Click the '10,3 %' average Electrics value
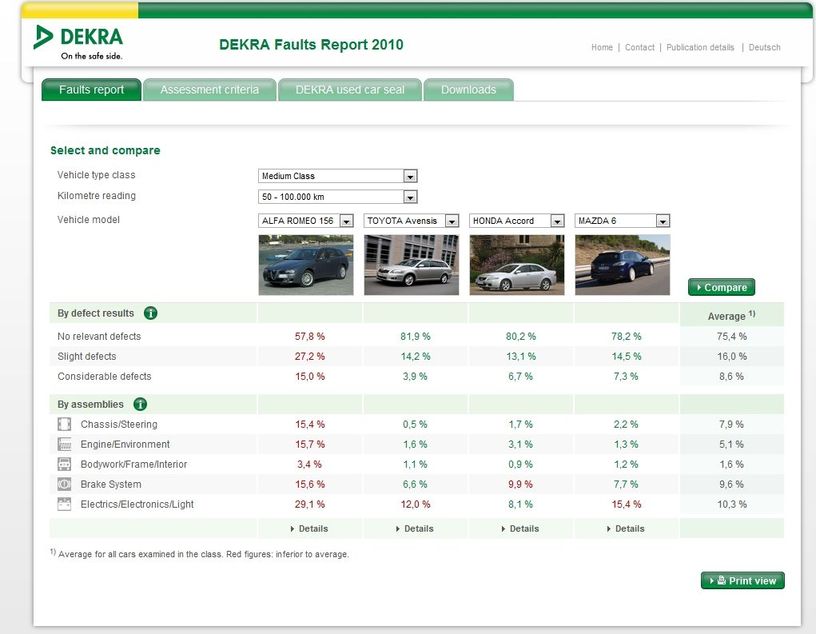 click(x=732, y=504)
